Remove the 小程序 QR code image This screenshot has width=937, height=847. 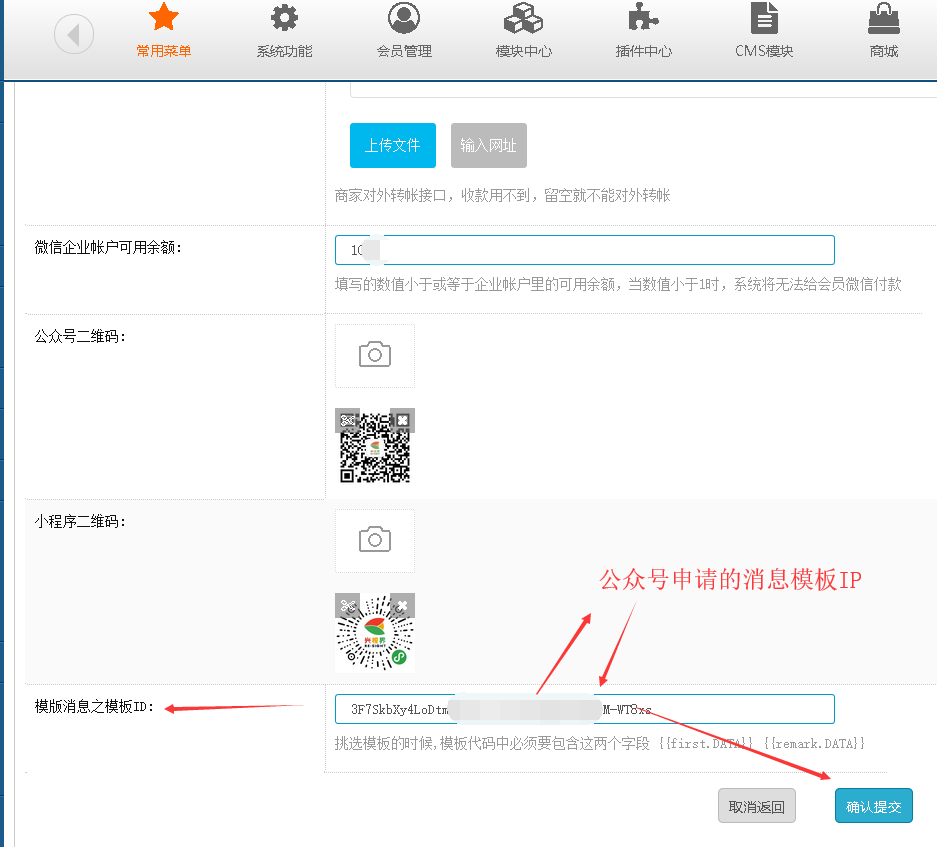402,605
